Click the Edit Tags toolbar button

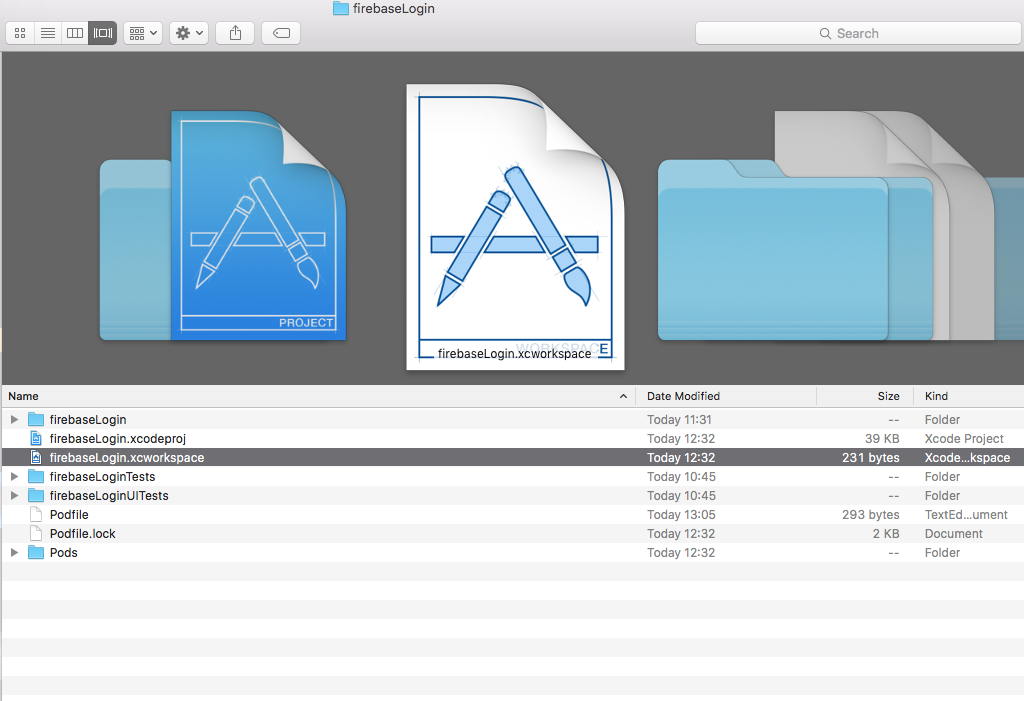[281, 33]
